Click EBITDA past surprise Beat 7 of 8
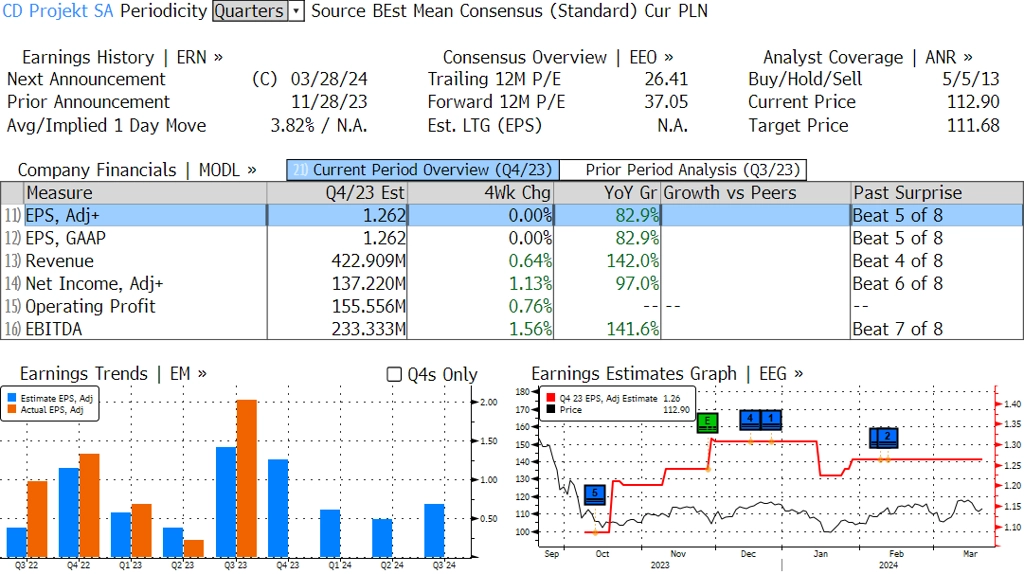 [898, 329]
